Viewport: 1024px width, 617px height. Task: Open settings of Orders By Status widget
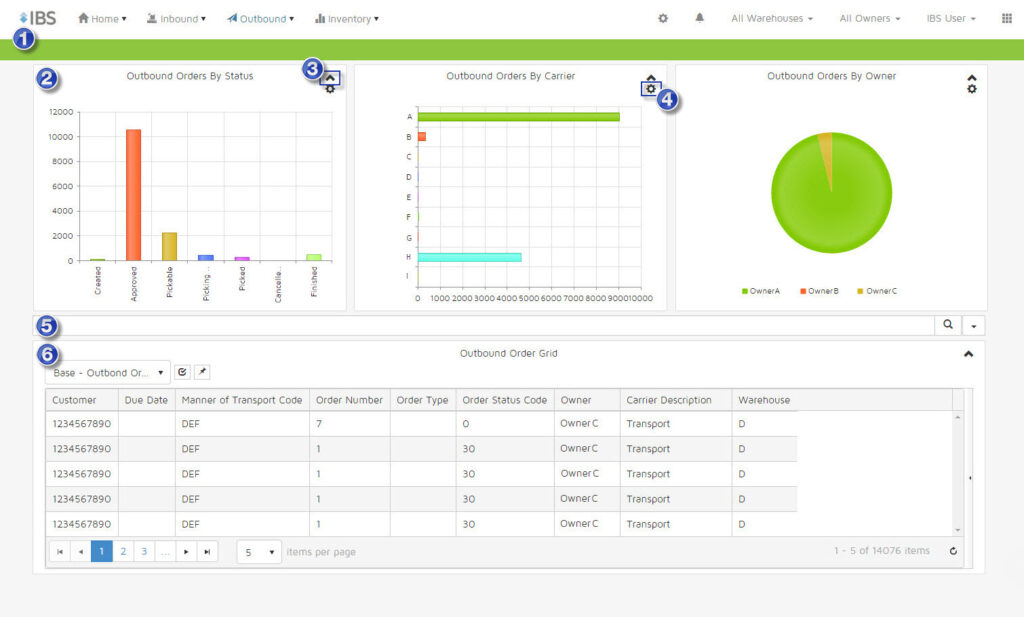pos(330,89)
